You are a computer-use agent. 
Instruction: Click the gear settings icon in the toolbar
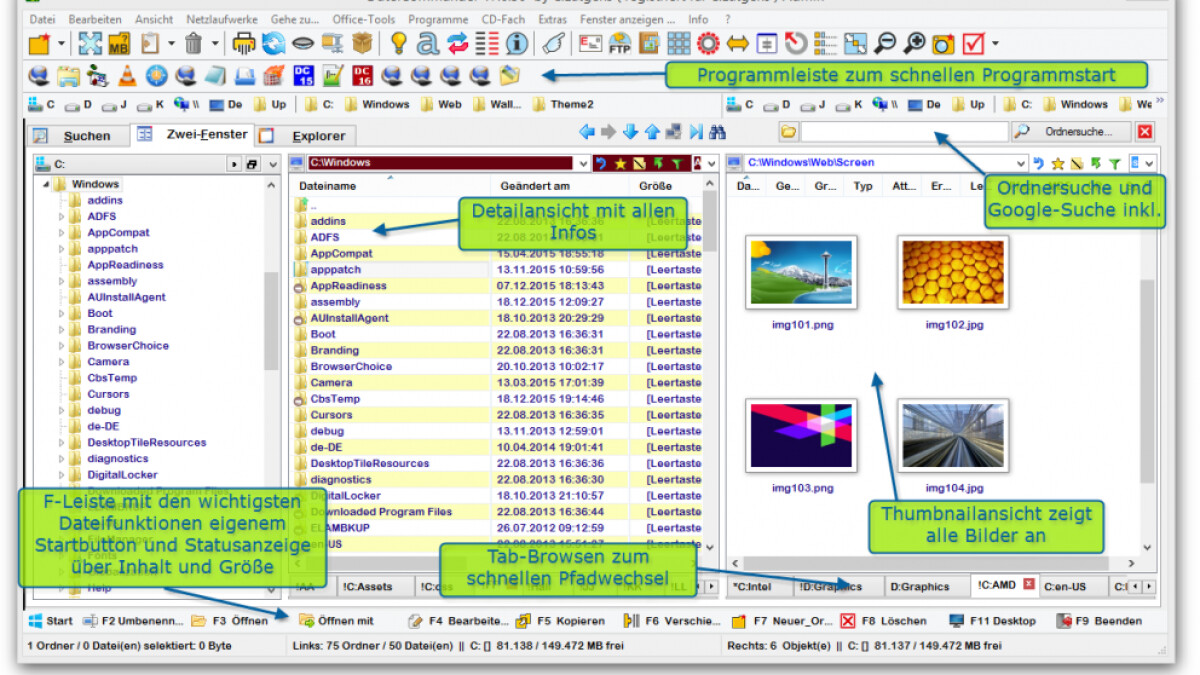pyautogui.click(x=708, y=43)
